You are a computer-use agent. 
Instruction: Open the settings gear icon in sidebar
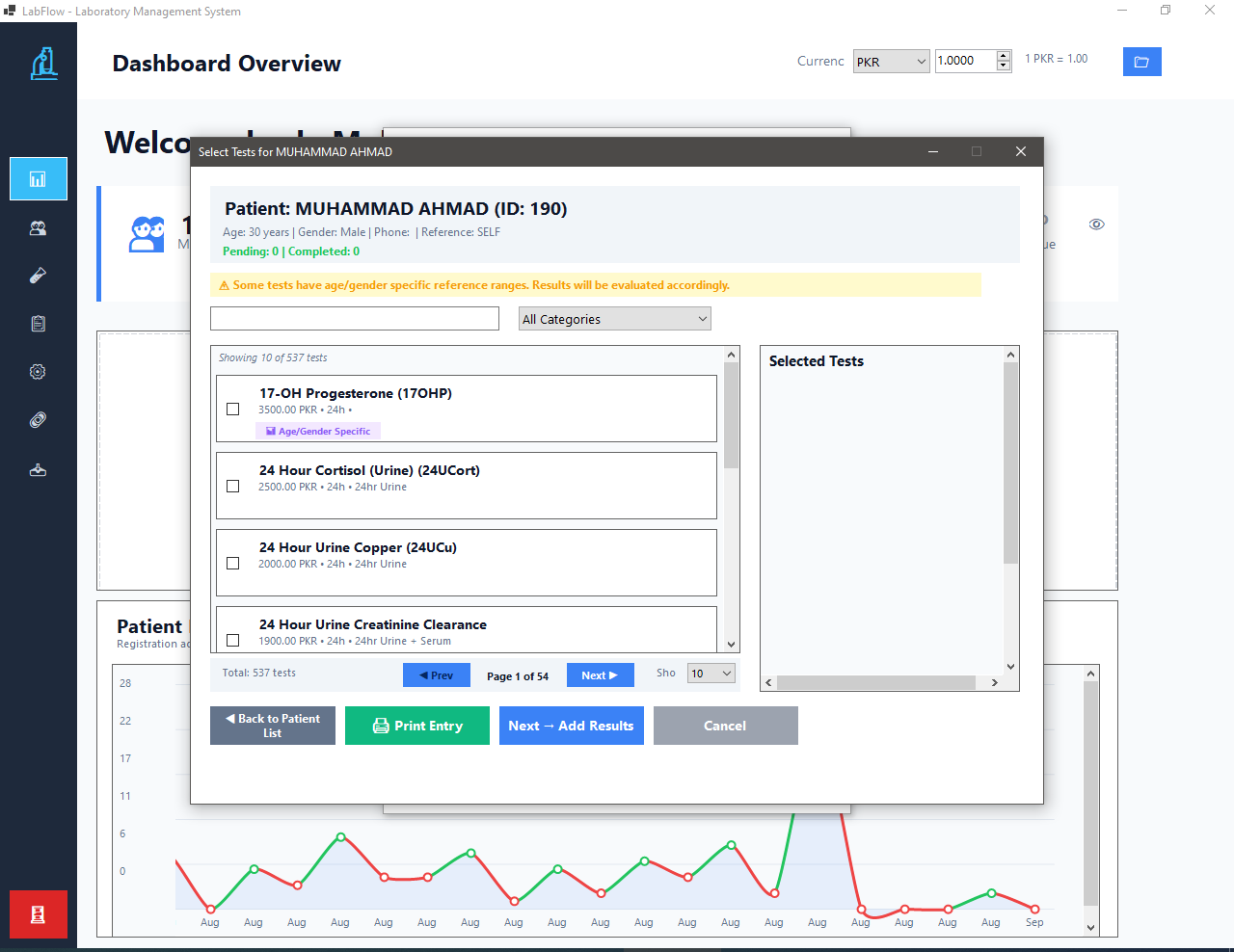pyautogui.click(x=39, y=372)
